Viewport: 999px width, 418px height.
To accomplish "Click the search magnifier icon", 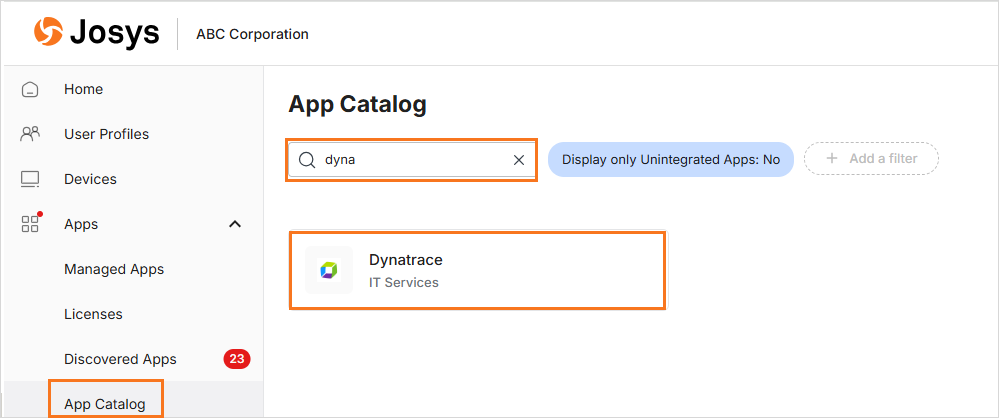I will point(308,160).
